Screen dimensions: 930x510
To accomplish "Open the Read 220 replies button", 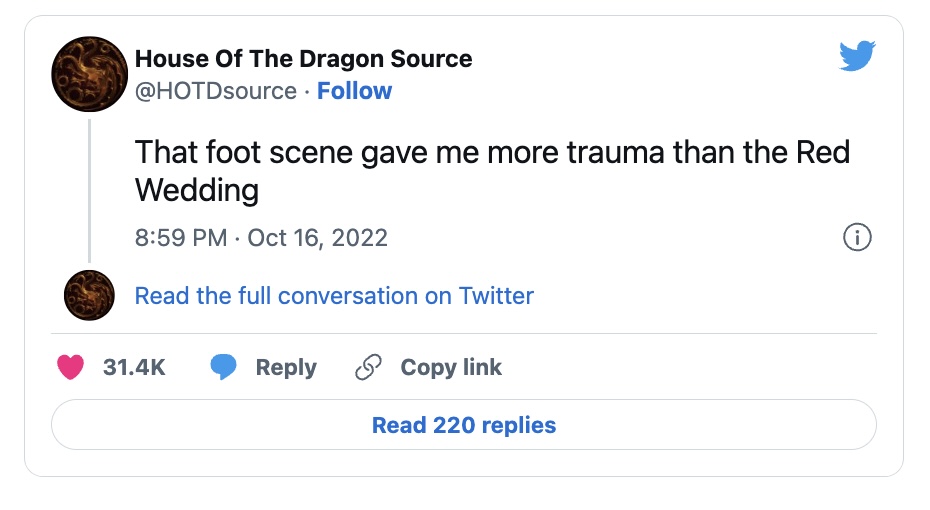I will coord(464,425).
